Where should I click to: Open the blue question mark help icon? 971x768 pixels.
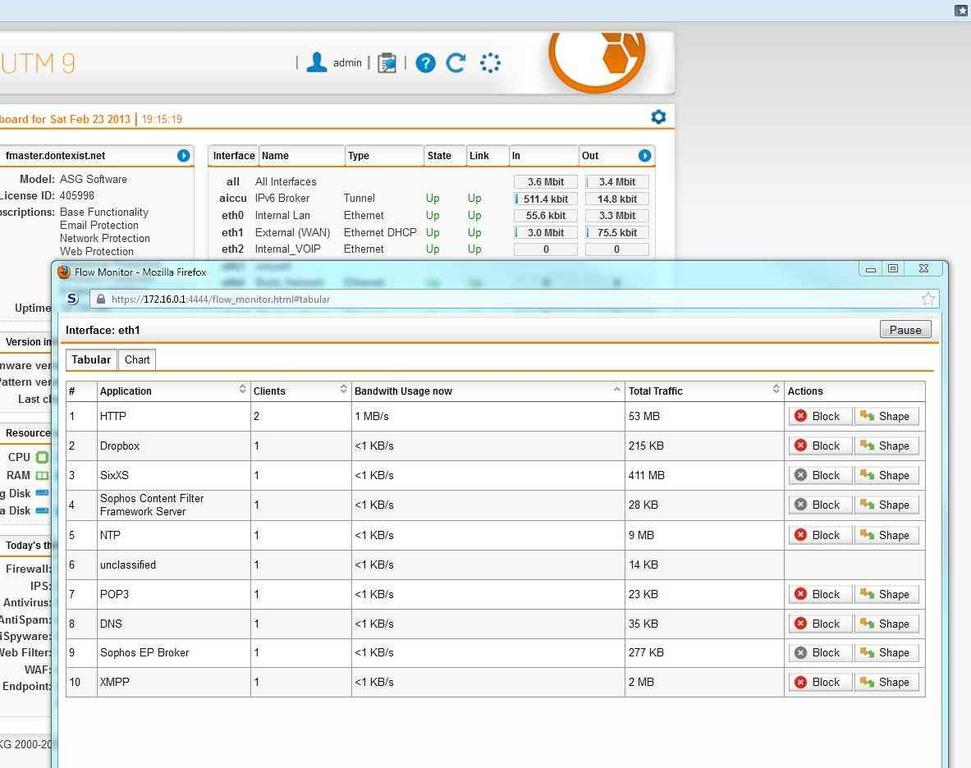[425, 63]
